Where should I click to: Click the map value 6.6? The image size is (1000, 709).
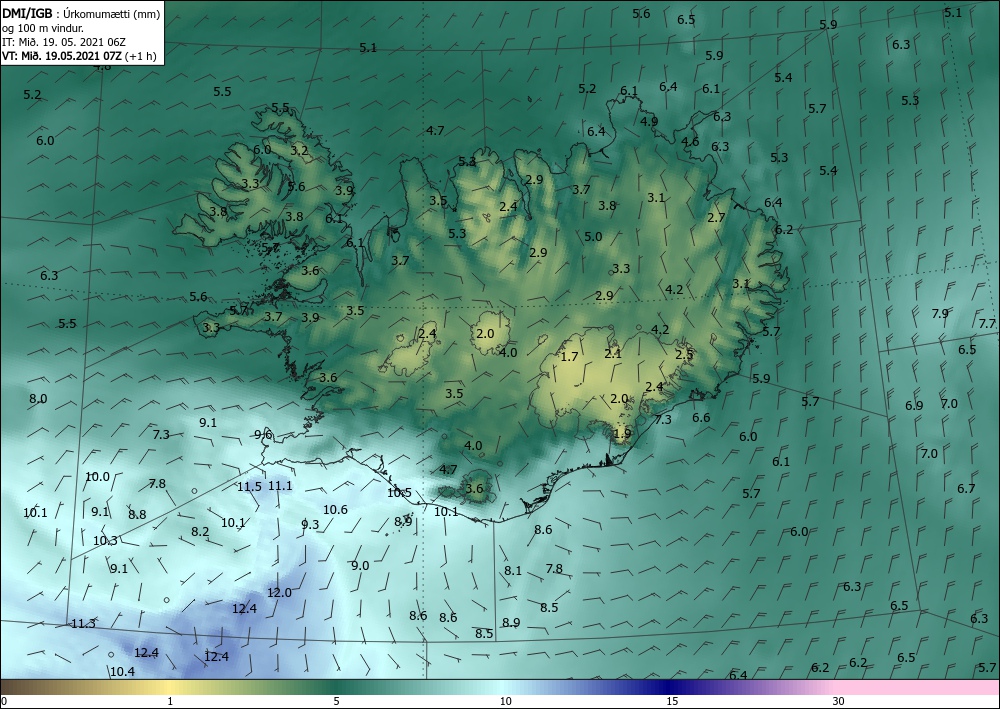pos(701,418)
